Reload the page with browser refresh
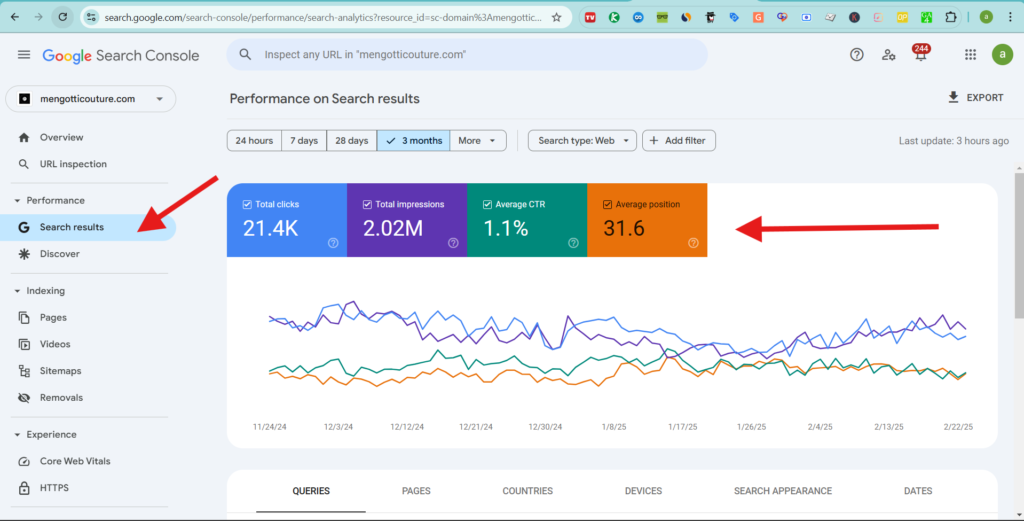The height and width of the screenshot is (521, 1024). tap(63, 17)
